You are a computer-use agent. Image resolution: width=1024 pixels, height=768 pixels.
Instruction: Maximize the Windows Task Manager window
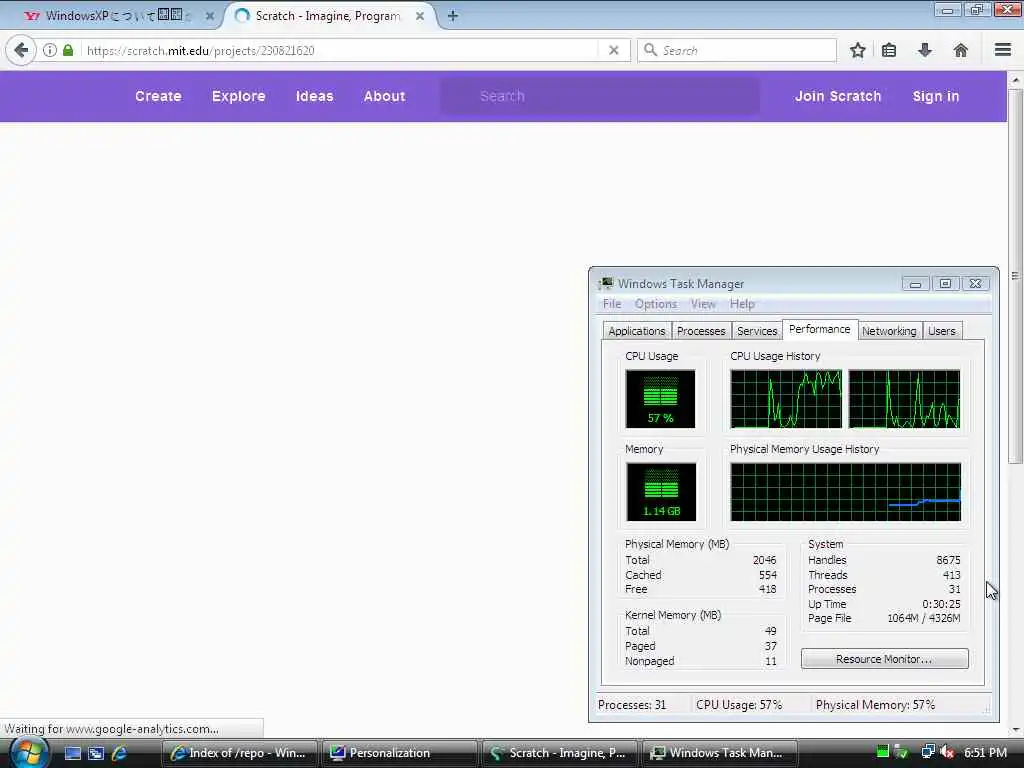944,283
